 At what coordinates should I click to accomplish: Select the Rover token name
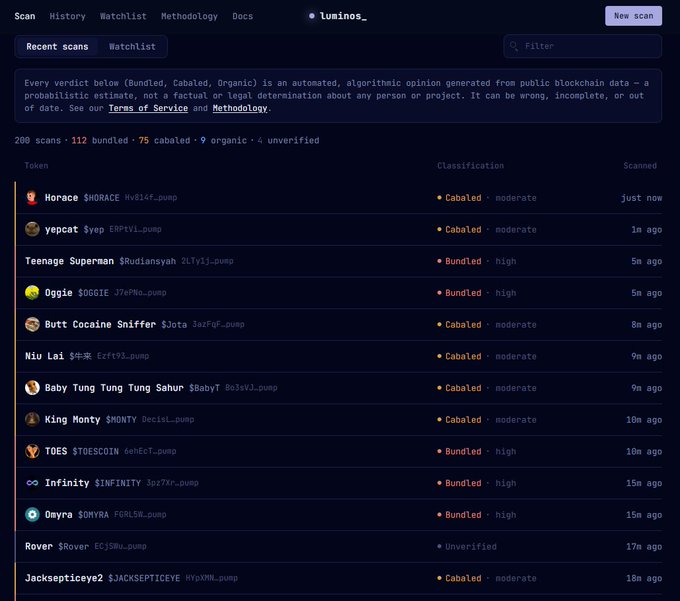[39, 546]
